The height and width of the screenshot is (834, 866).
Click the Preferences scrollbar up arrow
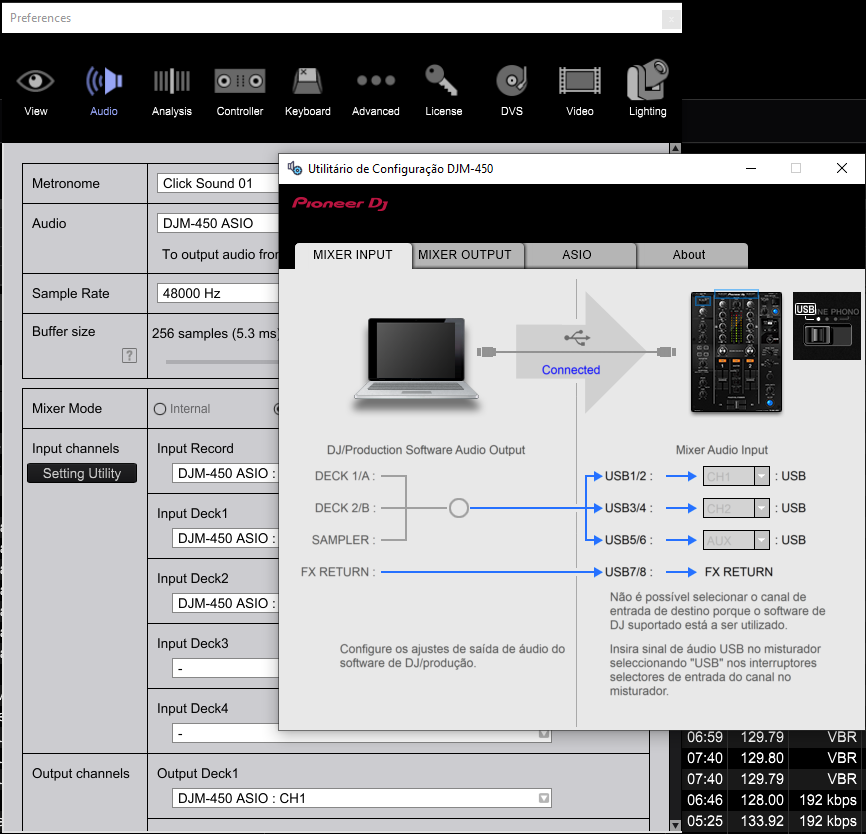click(675, 148)
